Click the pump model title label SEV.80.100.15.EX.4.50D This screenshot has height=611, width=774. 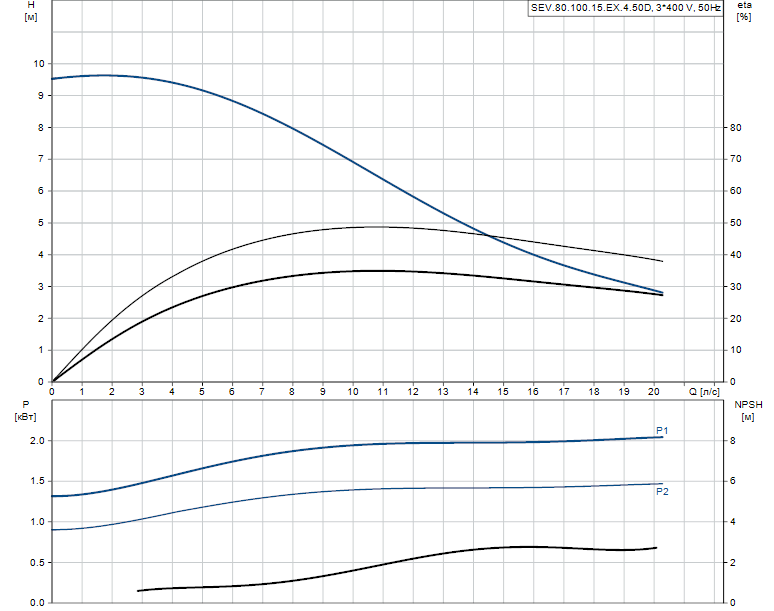pos(625,8)
